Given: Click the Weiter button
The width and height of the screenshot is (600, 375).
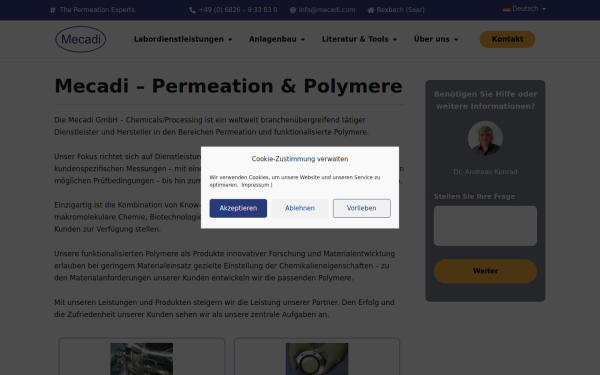Looking at the screenshot, I should coord(485,271).
